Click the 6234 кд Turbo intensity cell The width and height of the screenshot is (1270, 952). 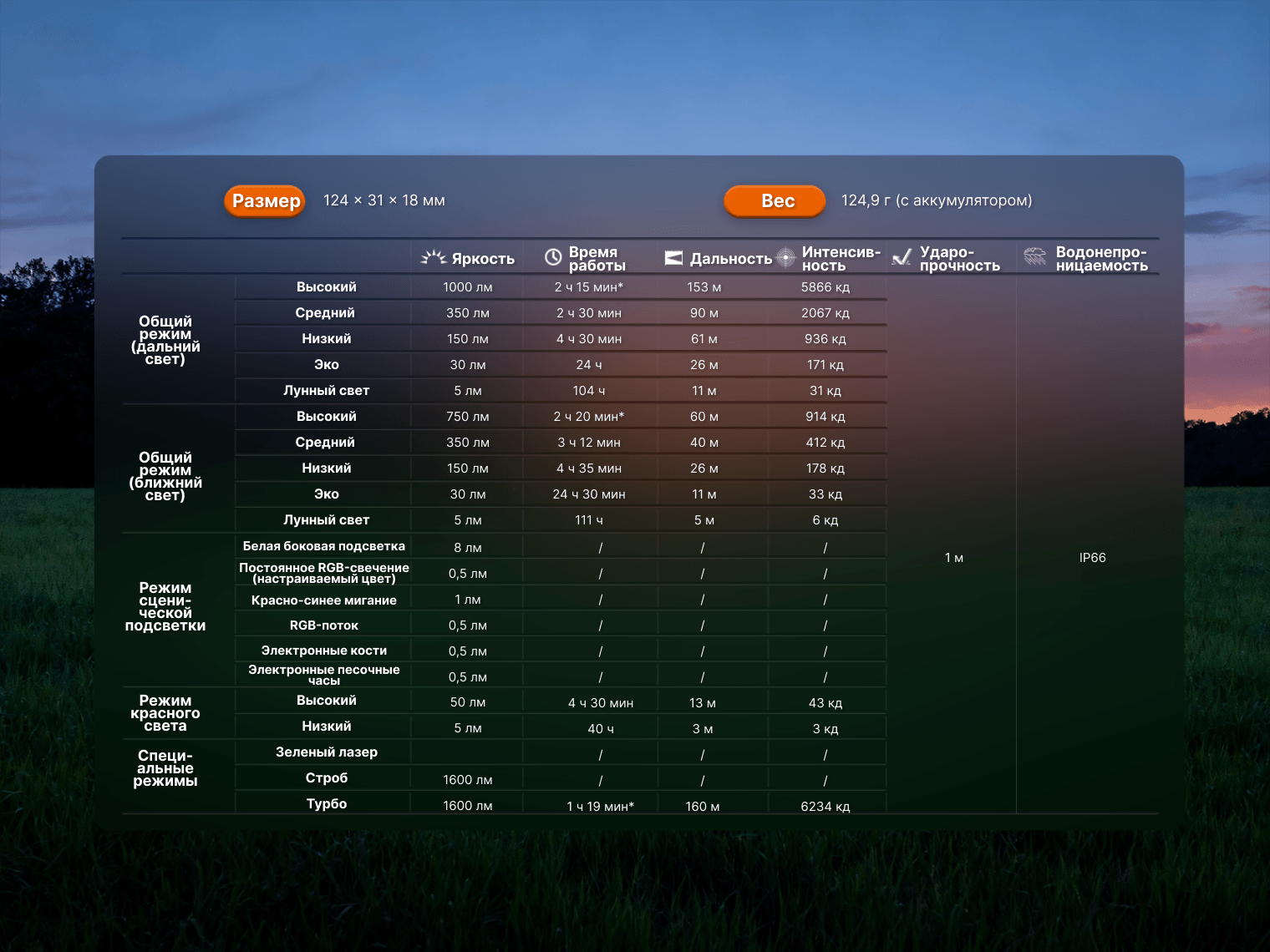tap(825, 807)
